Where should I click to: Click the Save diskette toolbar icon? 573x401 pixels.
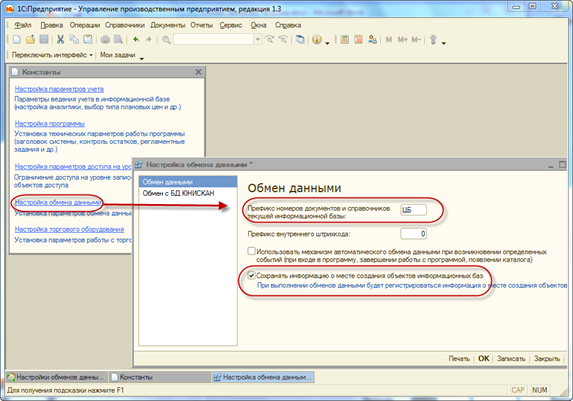point(44,39)
